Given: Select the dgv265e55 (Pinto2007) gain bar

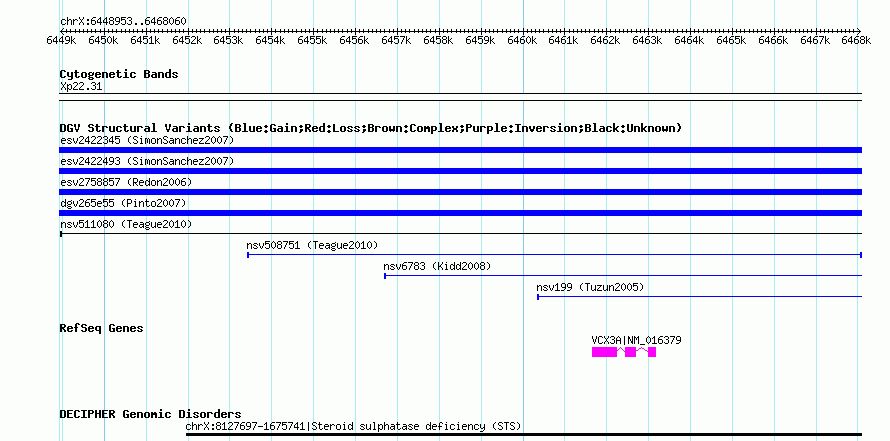Looking at the screenshot, I should click(x=460, y=213).
